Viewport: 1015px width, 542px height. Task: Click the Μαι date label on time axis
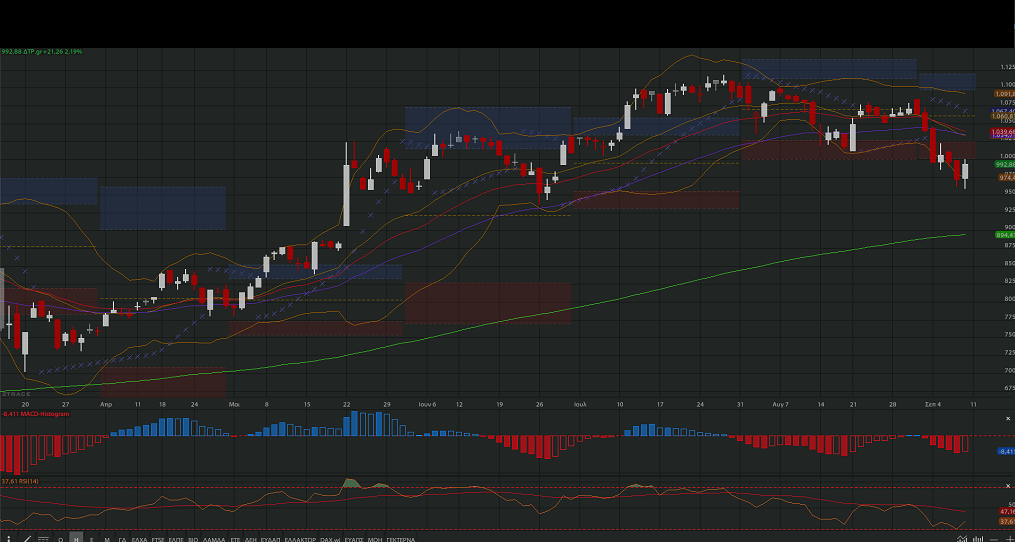[234, 404]
